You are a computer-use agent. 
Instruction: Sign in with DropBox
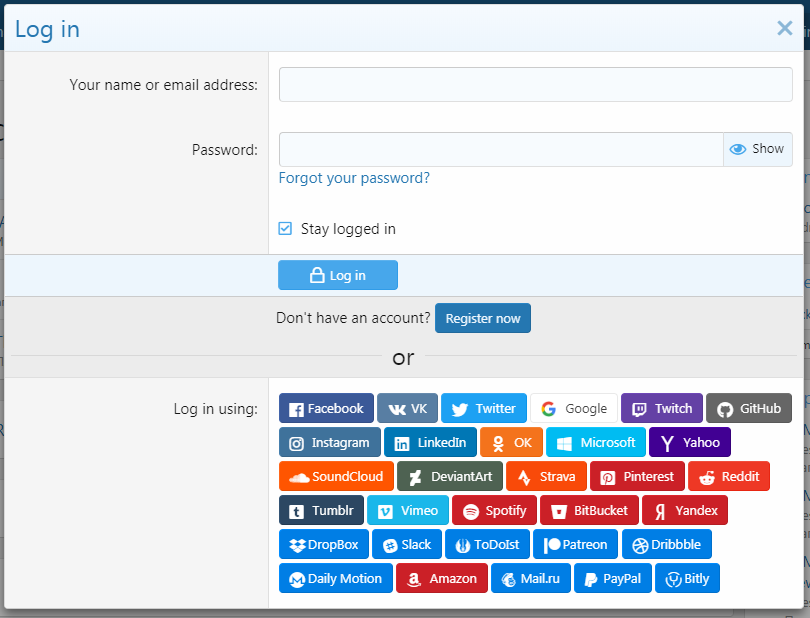point(324,545)
